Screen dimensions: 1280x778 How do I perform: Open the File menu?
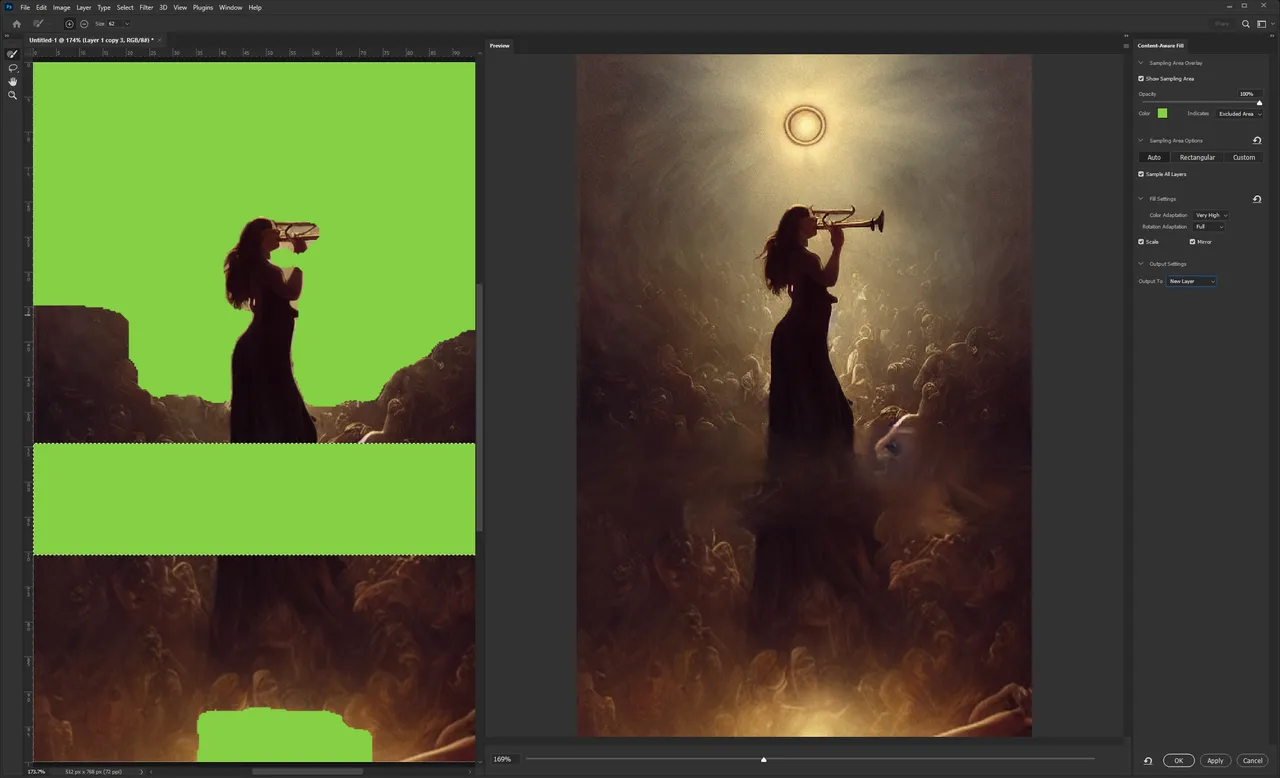(25, 7)
